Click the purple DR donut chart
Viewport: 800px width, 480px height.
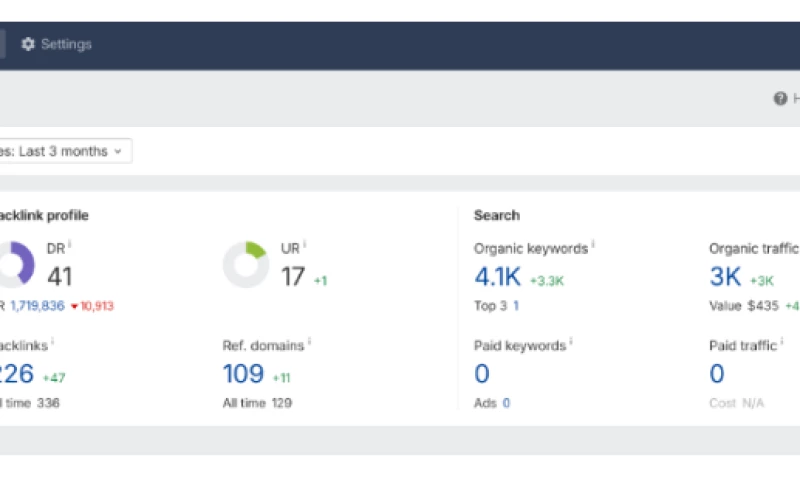16,264
